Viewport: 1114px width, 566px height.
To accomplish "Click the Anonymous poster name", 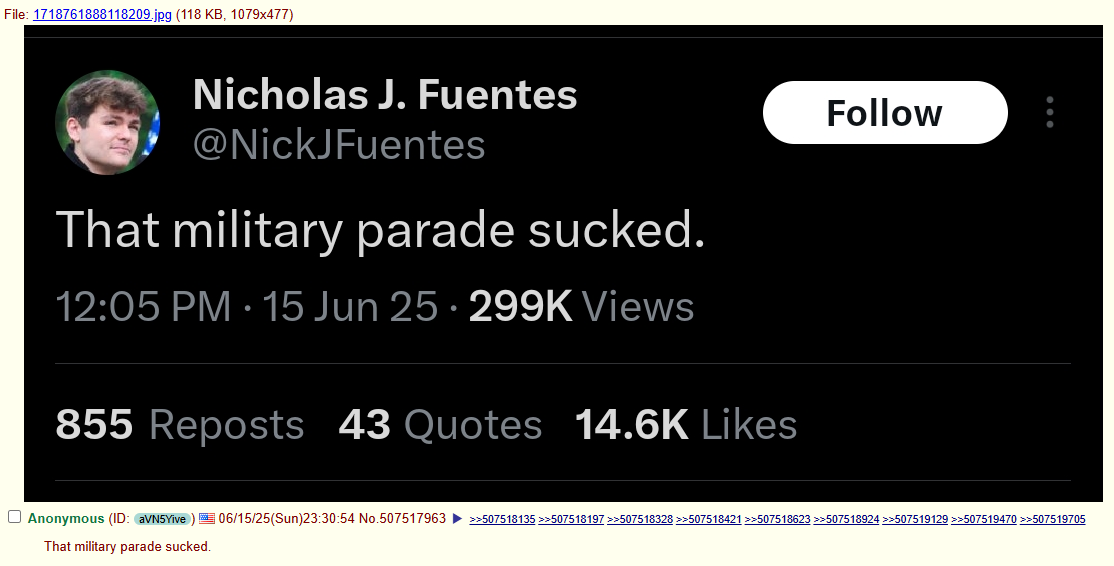I will tap(66, 519).
